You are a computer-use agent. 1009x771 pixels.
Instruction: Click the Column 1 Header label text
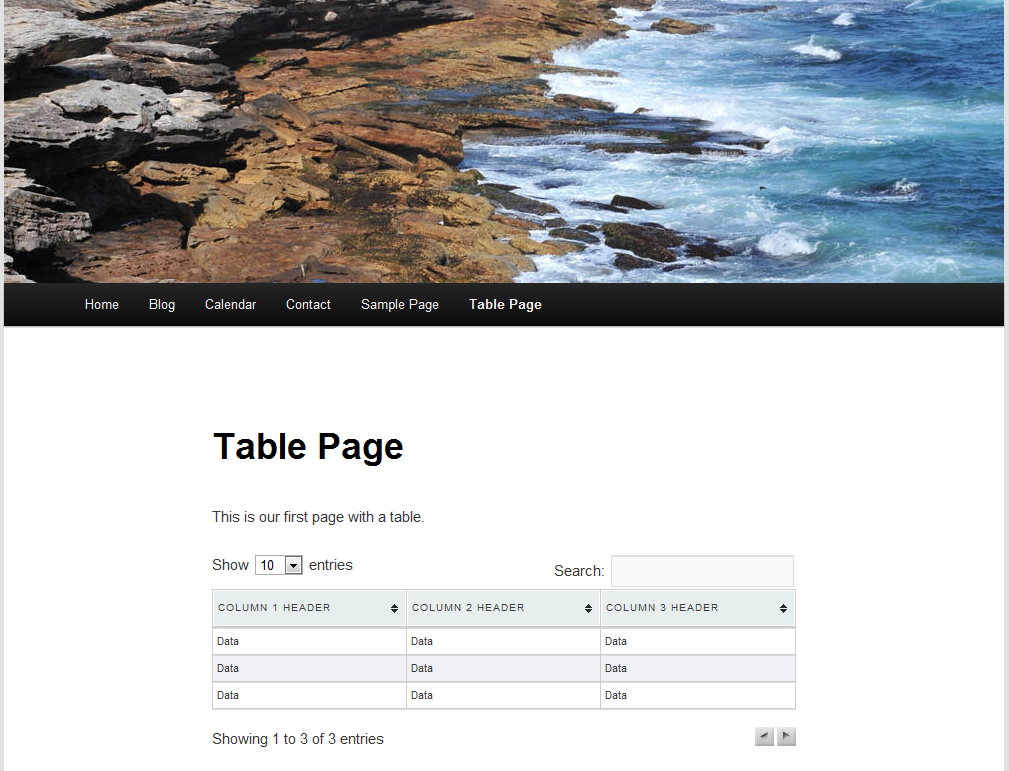point(274,608)
